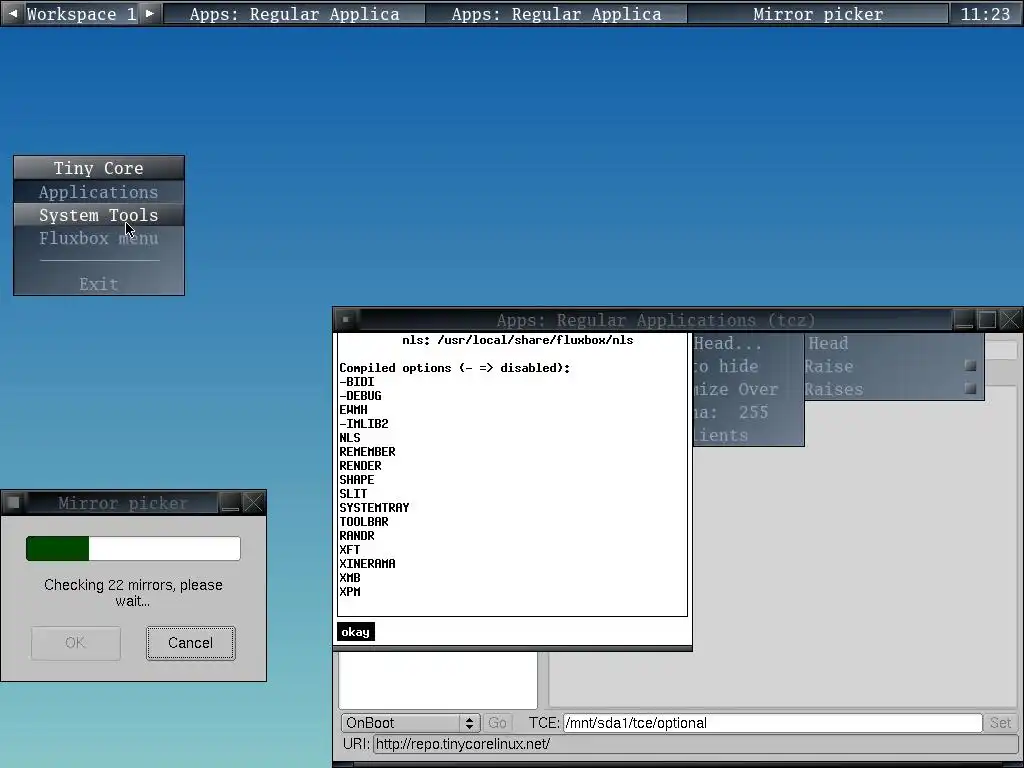Click the 'Compiled options' heading line

pos(455,368)
